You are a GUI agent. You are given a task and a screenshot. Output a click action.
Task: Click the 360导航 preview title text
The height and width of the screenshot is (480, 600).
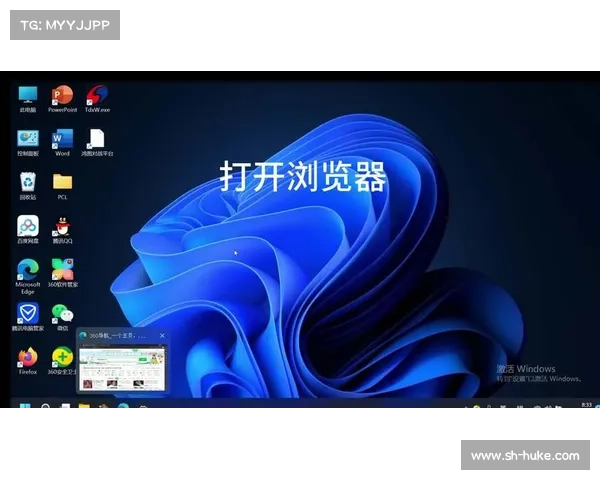coord(117,336)
